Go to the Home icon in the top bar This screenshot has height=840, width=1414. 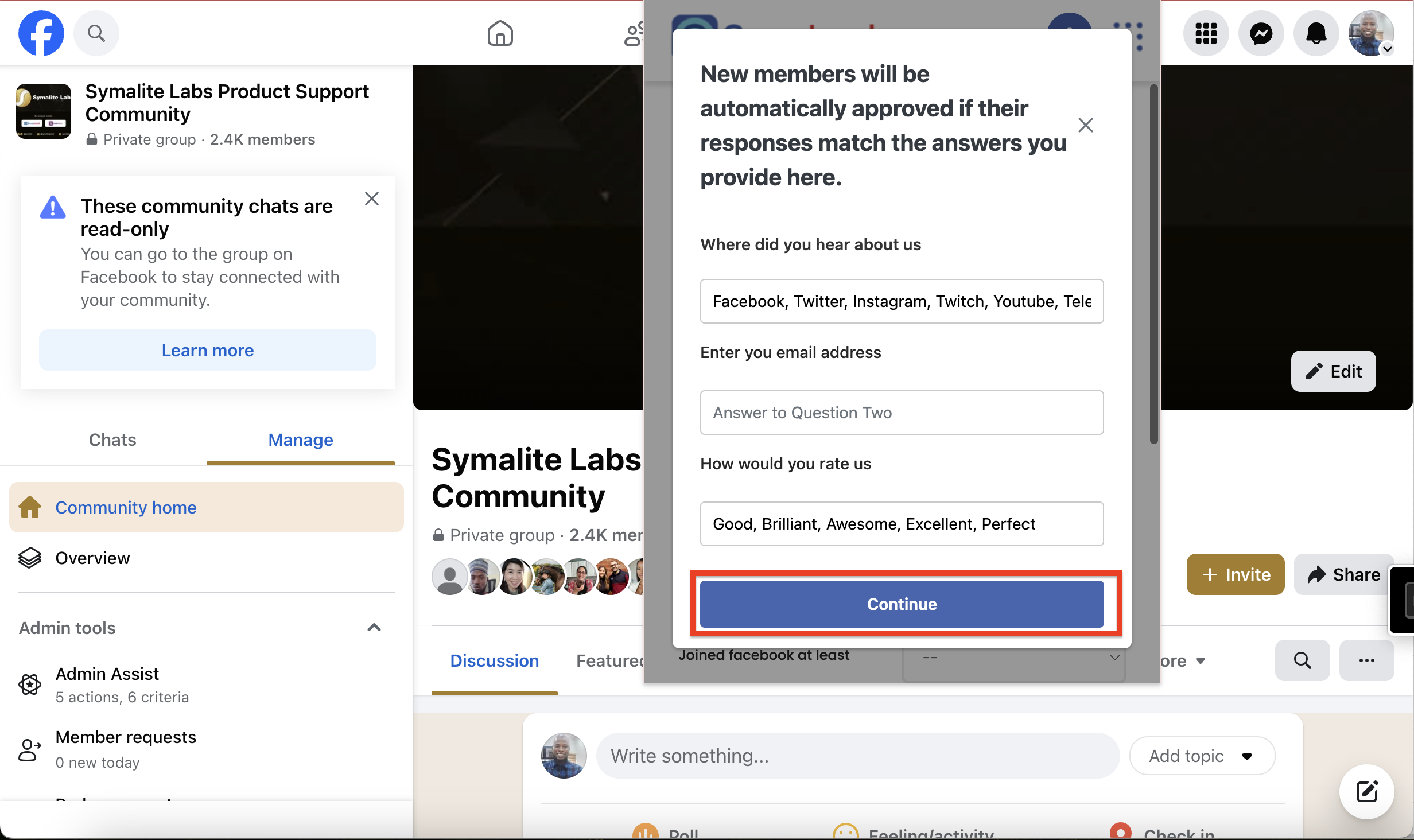[500, 33]
